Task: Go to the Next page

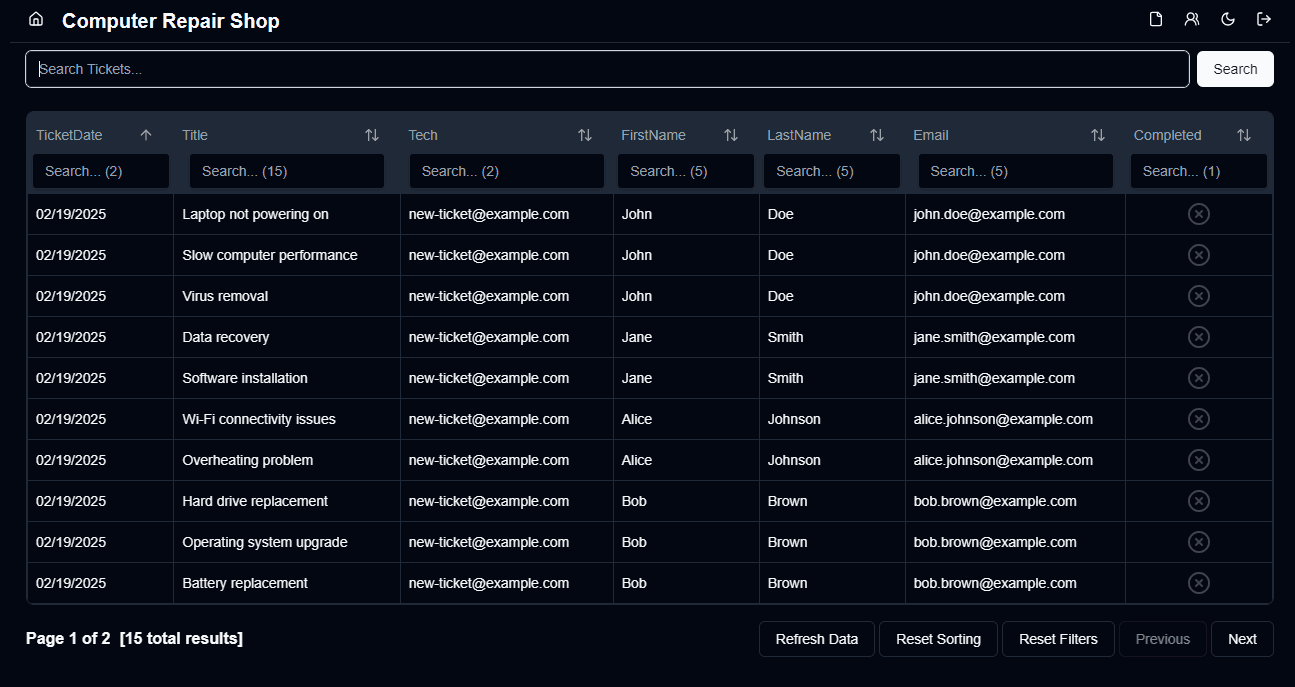Action: 1242,639
